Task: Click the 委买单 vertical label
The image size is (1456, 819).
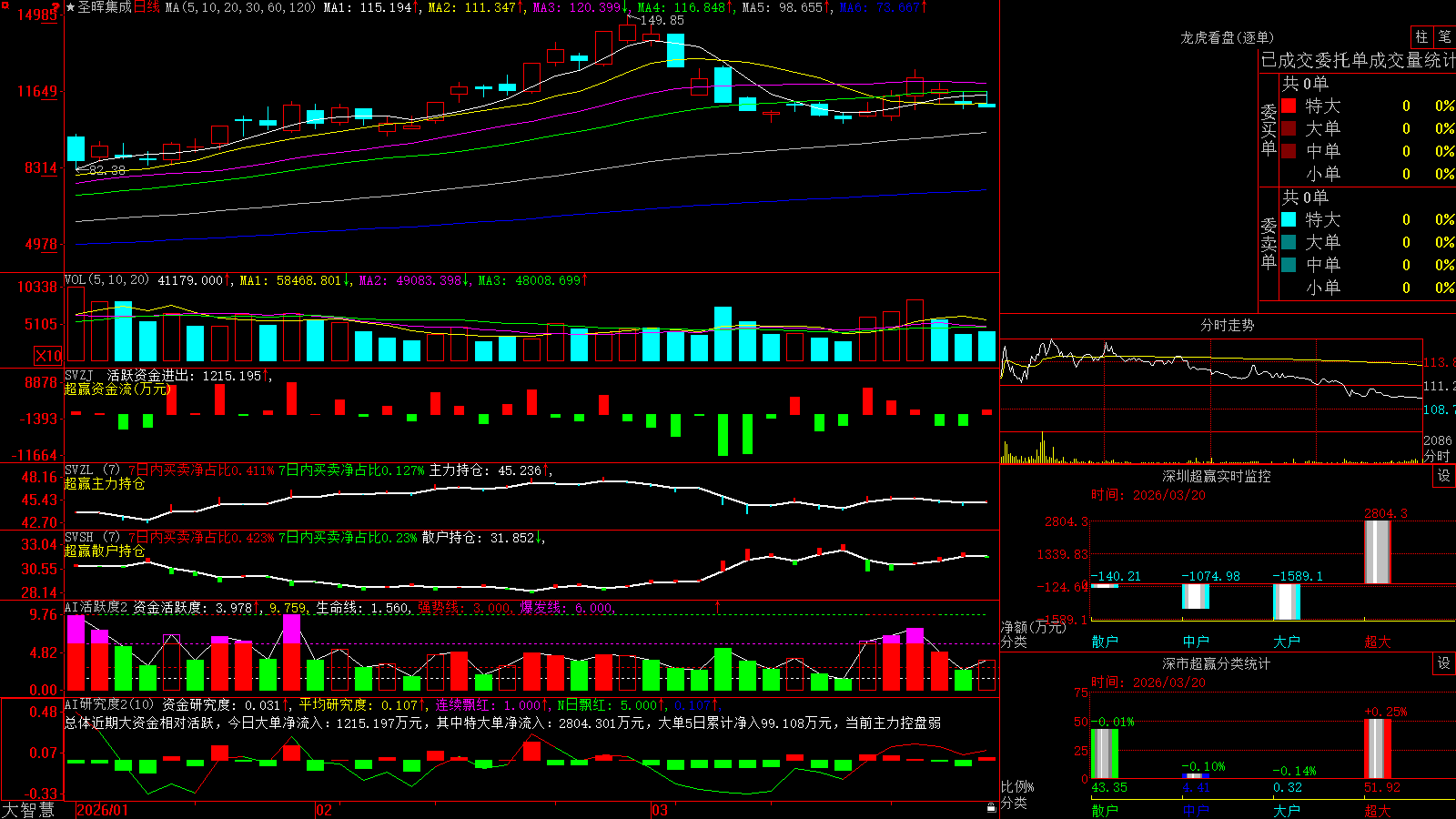Action: click(1269, 129)
